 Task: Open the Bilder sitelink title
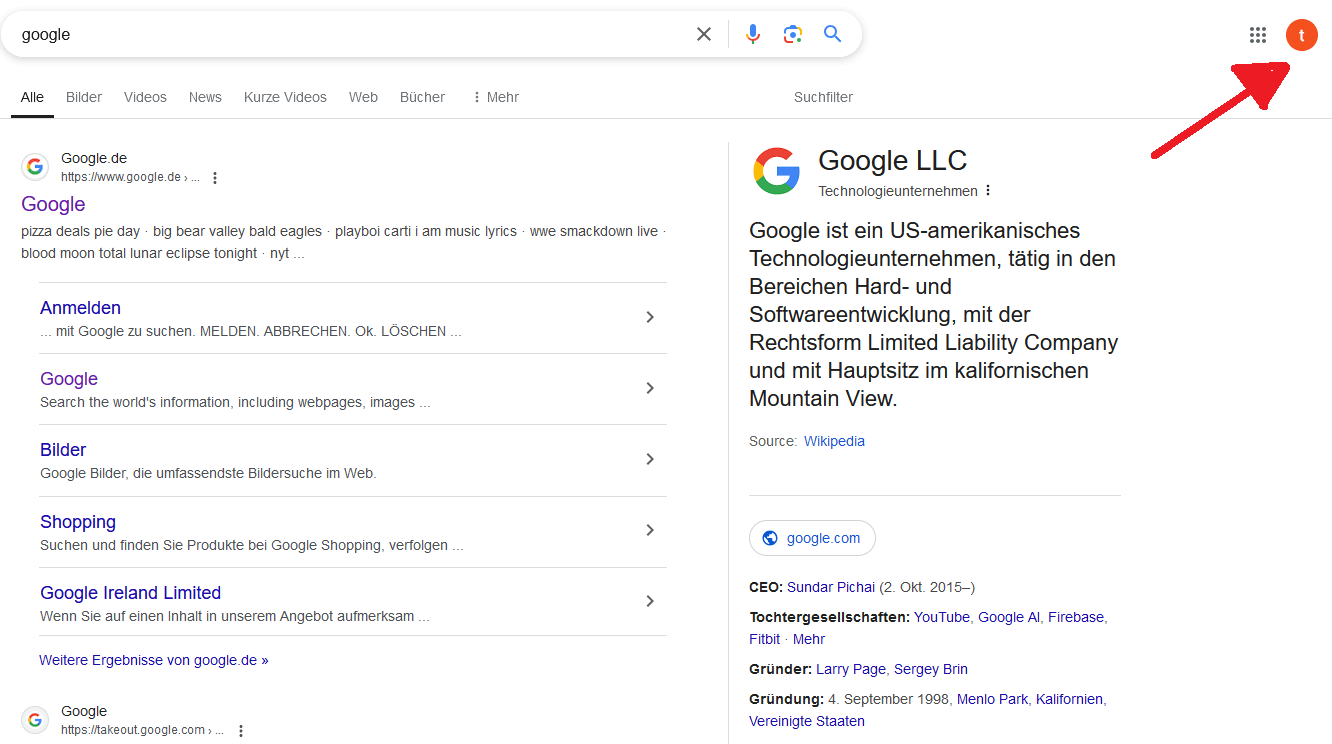pyautogui.click(x=63, y=450)
